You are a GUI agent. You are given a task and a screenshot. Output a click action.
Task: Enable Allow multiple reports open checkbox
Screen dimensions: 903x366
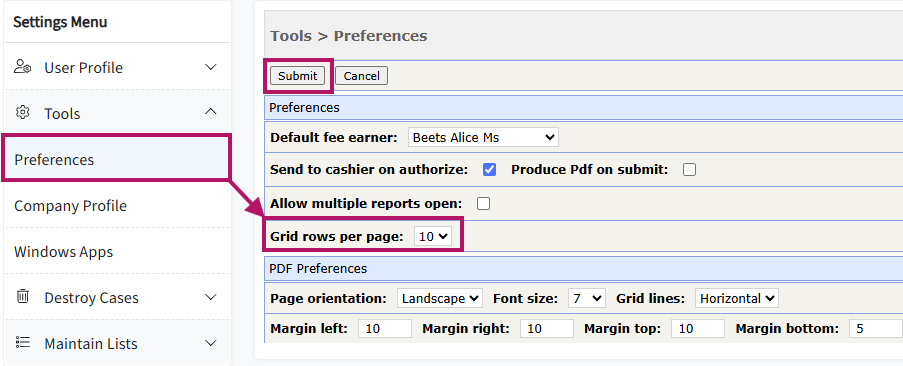[x=484, y=204]
